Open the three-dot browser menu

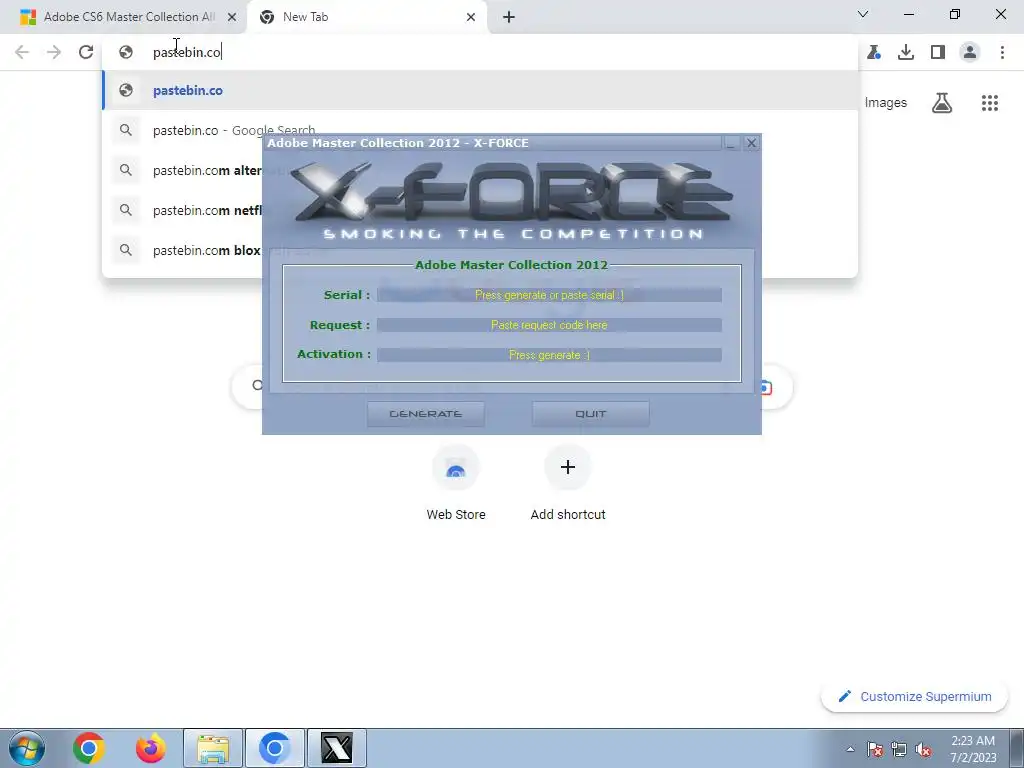[1002, 52]
